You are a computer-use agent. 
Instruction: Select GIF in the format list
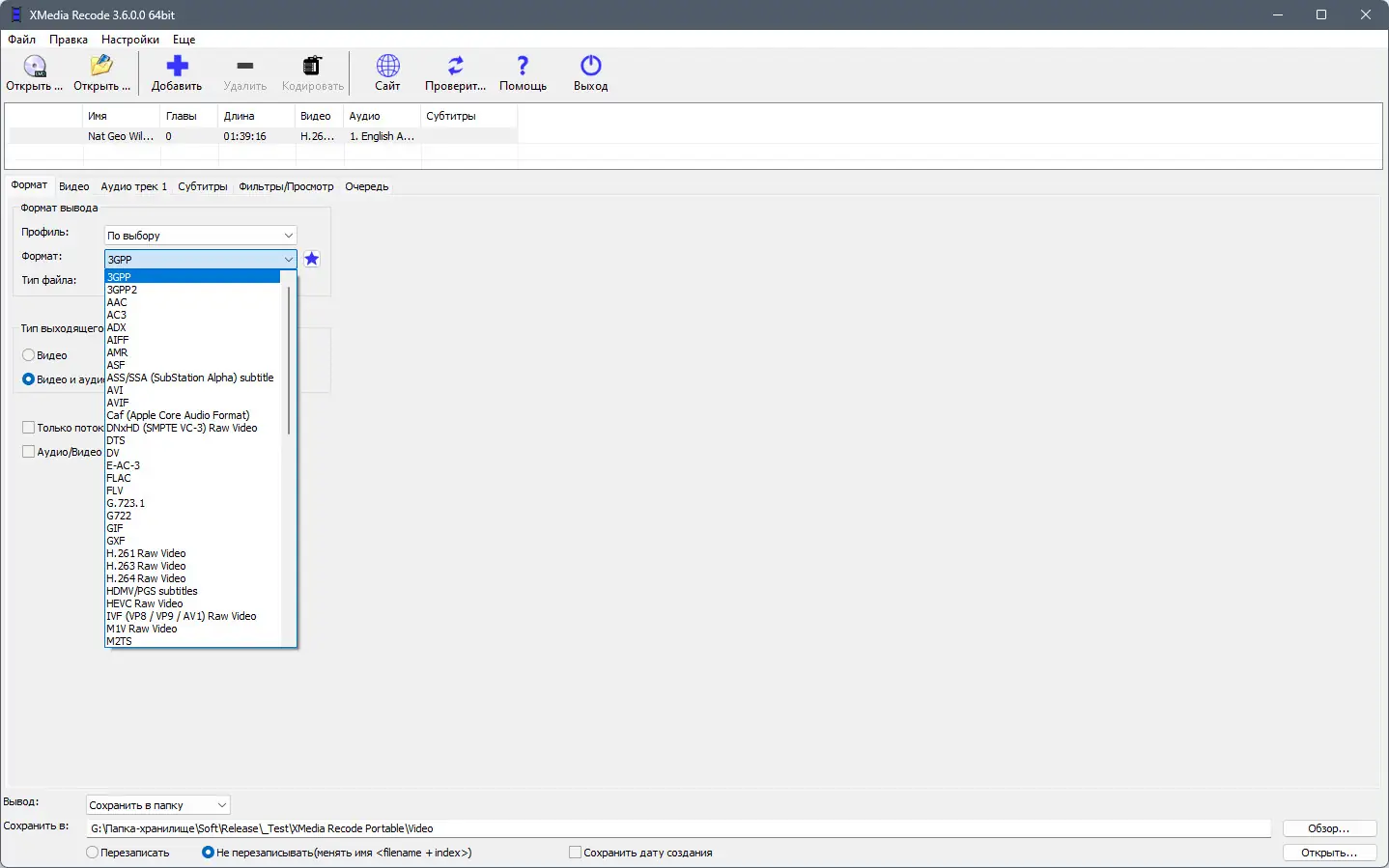[192, 528]
